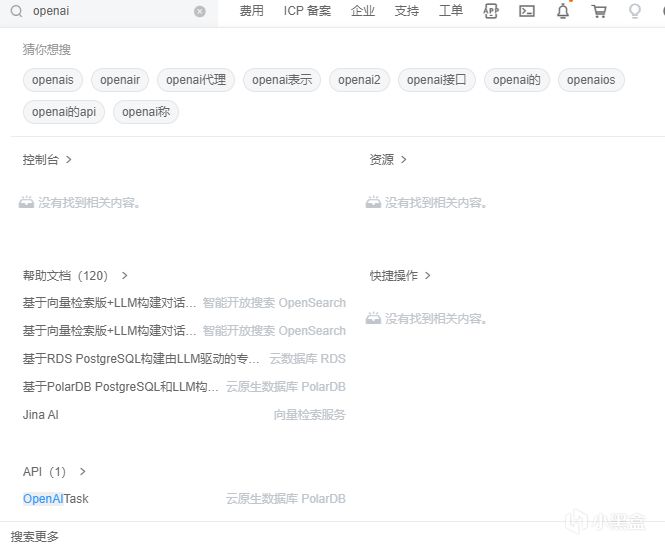Clear the search box text
Screen dimensions: 665x547
click(x=200, y=11)
